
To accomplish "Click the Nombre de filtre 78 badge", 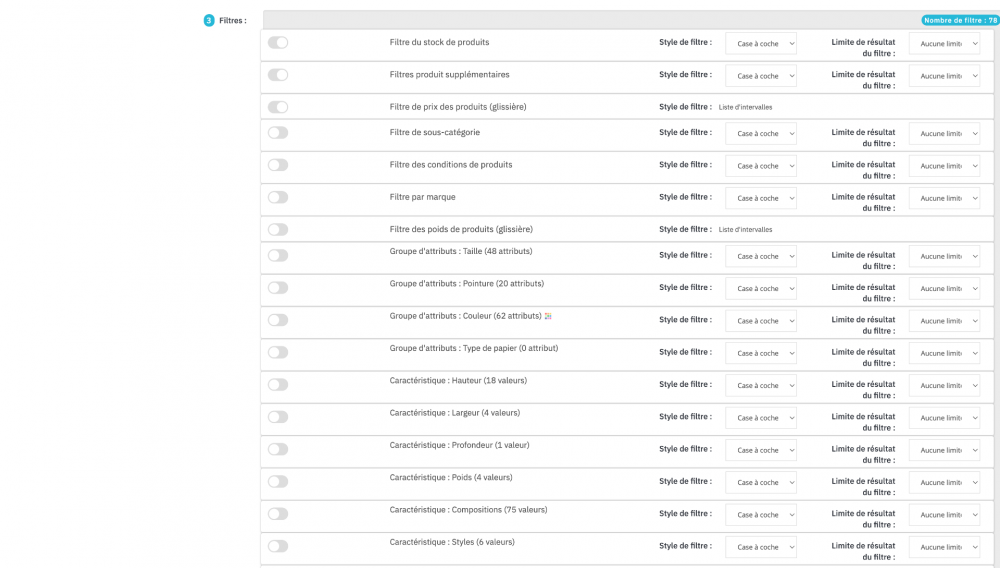I will point(959,20).
